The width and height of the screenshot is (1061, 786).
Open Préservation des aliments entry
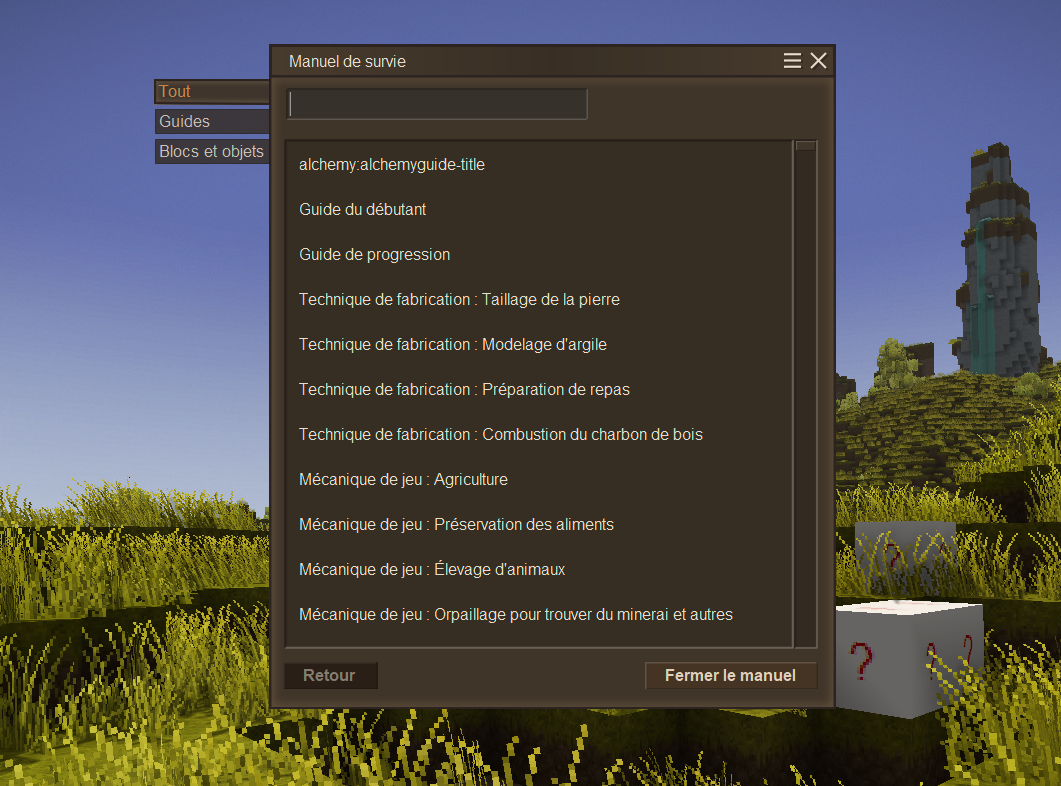456,525
